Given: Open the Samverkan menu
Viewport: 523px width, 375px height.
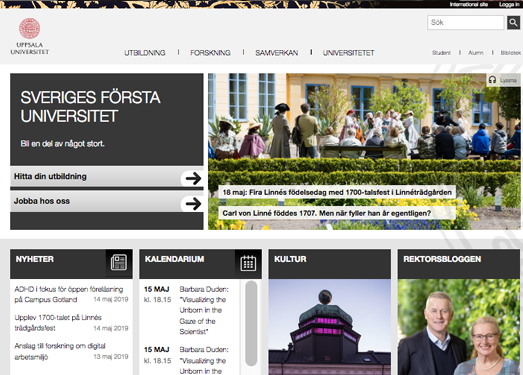Looking at the screenshot, I should tap(277, 53).
